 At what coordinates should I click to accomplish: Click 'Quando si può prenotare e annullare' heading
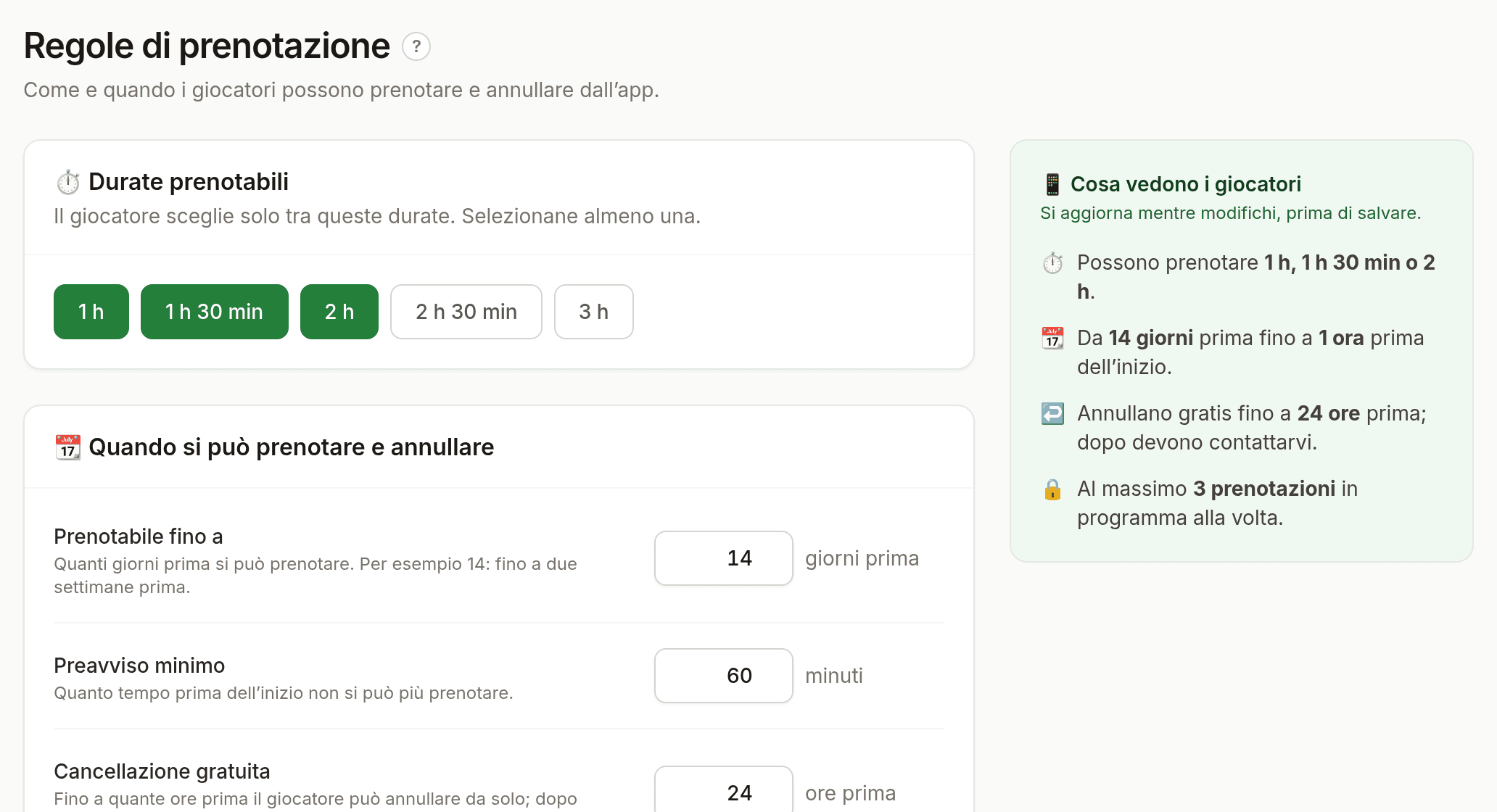291,447
